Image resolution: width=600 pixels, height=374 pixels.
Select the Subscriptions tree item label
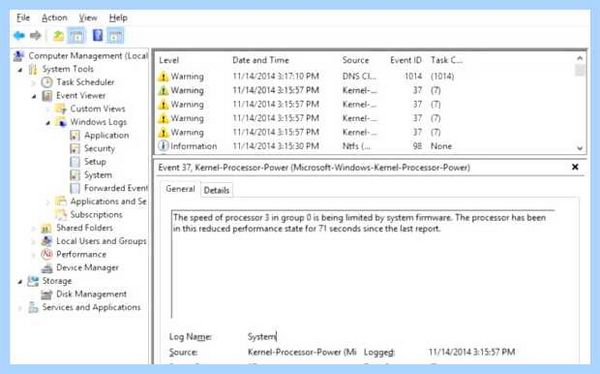pyautogui.click(x=96, y=215)
